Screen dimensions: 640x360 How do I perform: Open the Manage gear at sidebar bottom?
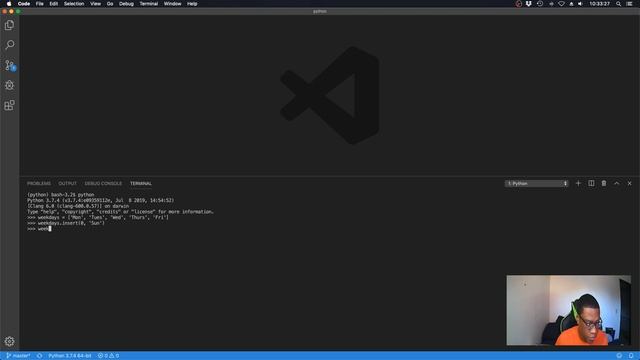click(9, 341)
